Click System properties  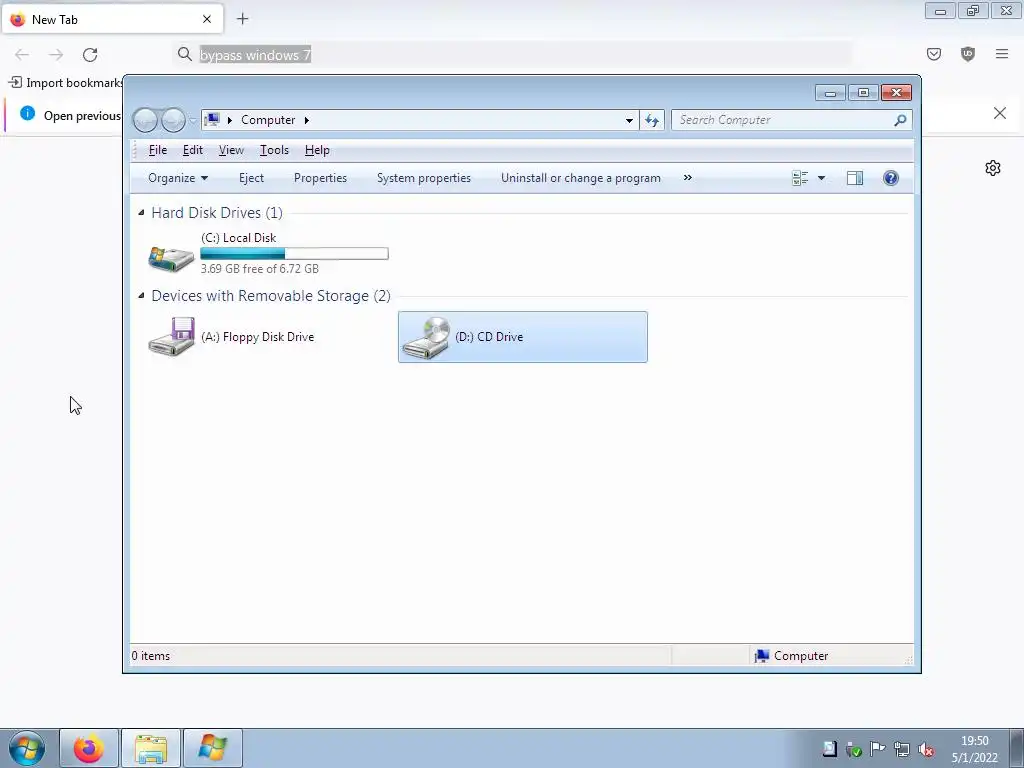click(x=424, y=178)
